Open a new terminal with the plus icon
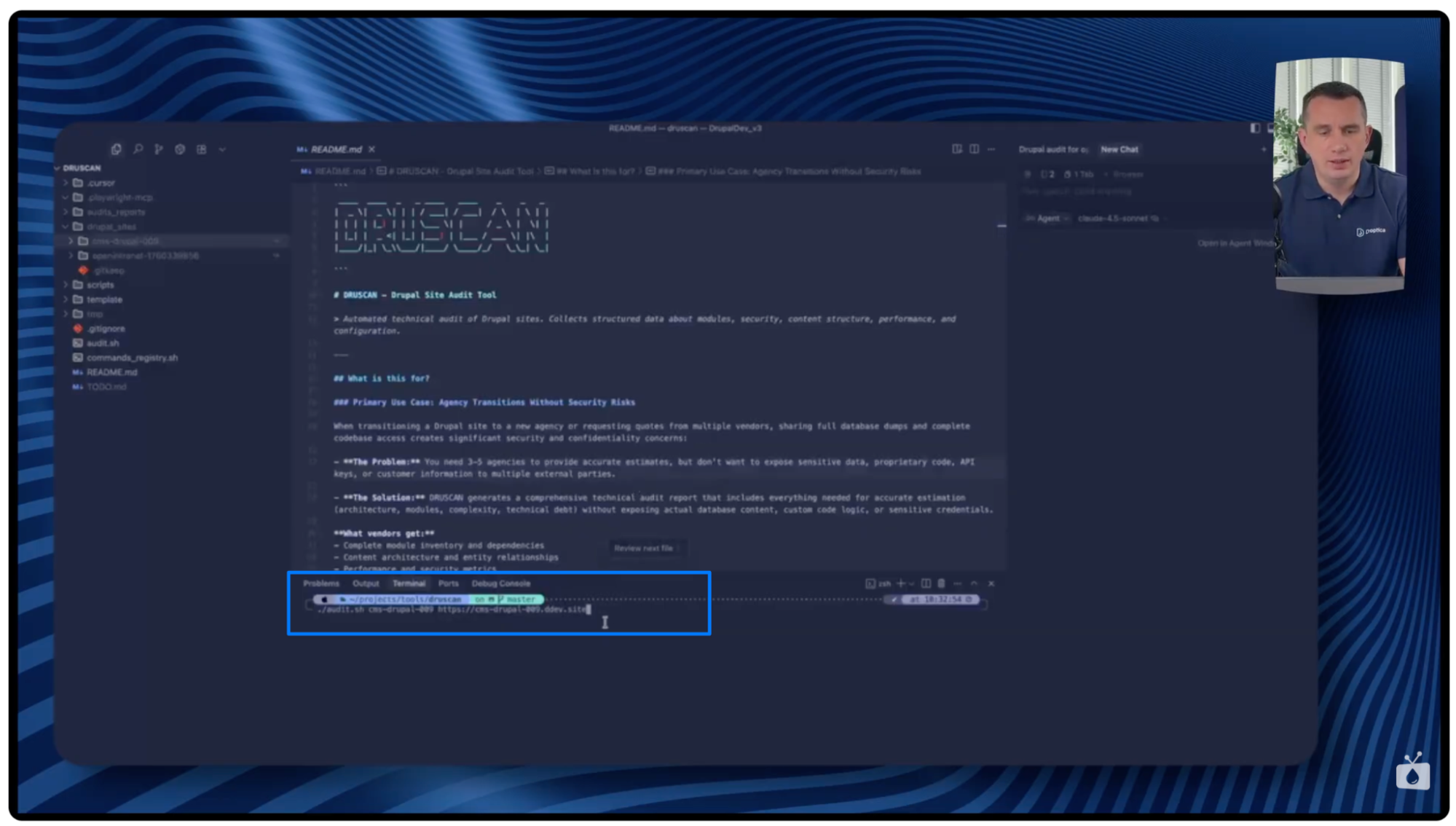1456x826 pixels. 901,583
